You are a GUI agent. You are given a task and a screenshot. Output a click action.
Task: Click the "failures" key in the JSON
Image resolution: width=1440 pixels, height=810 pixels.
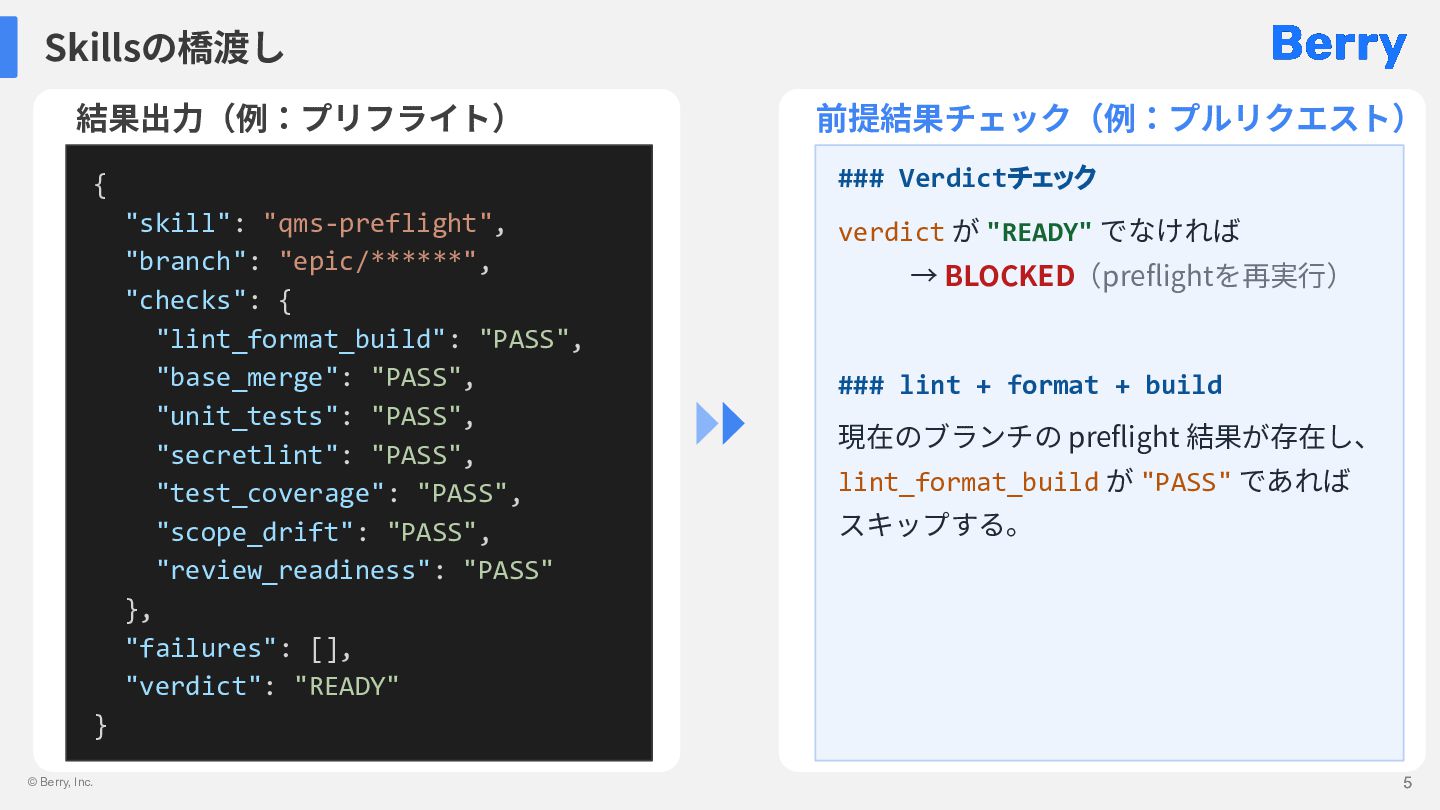[193, 648]
